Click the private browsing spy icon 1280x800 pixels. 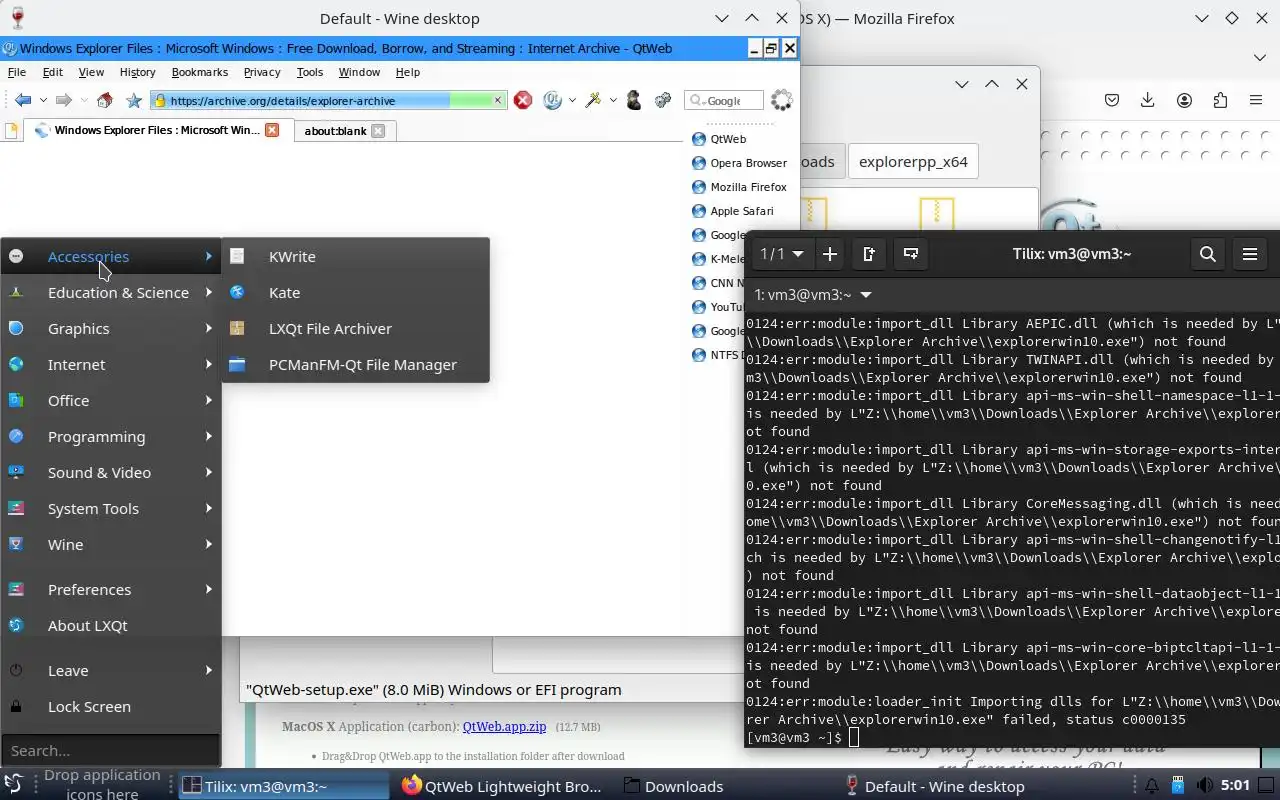click(633, 100)
